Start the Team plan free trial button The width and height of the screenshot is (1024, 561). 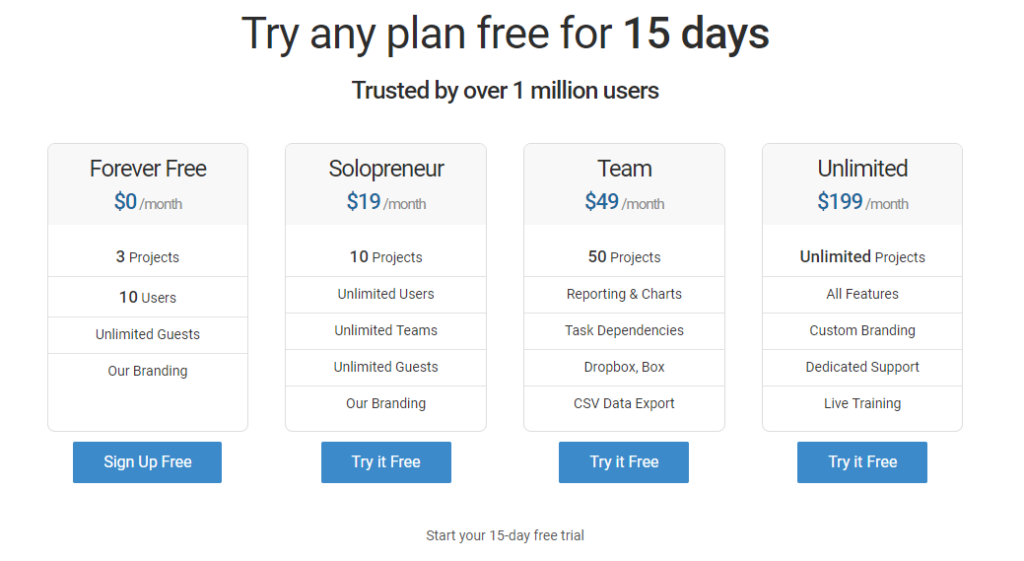tap(624, 462)
